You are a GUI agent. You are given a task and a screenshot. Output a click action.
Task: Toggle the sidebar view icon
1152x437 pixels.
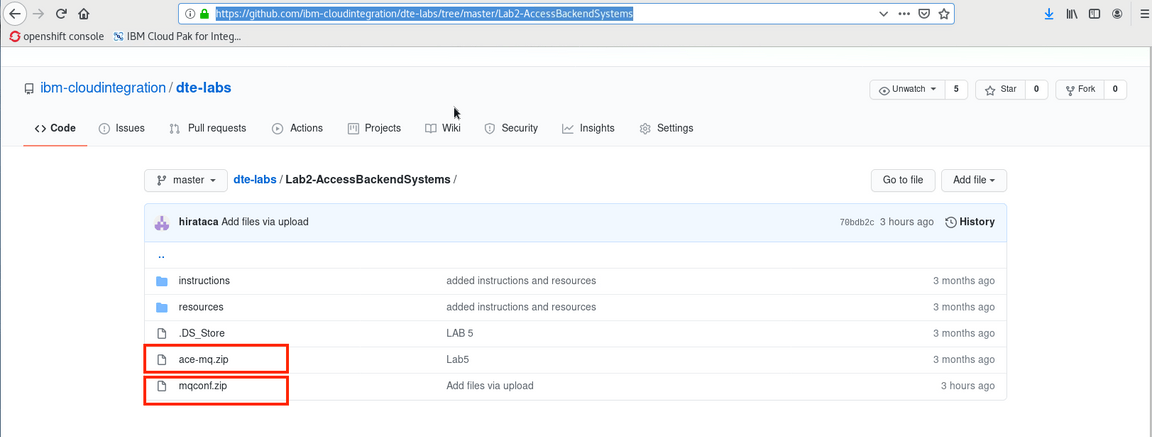pyautogui.click(x=1095, y=13)
